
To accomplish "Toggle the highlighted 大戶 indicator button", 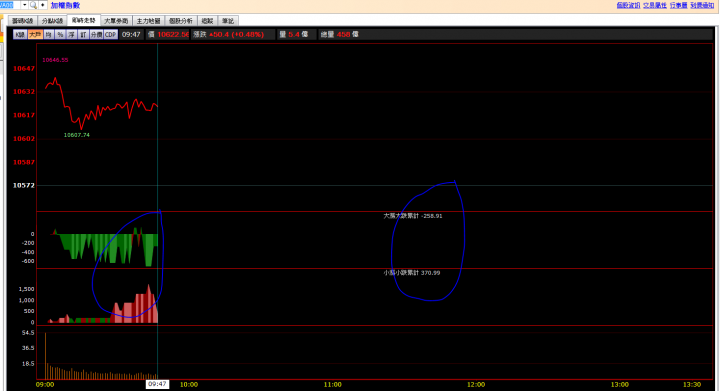I will [35, 34].
